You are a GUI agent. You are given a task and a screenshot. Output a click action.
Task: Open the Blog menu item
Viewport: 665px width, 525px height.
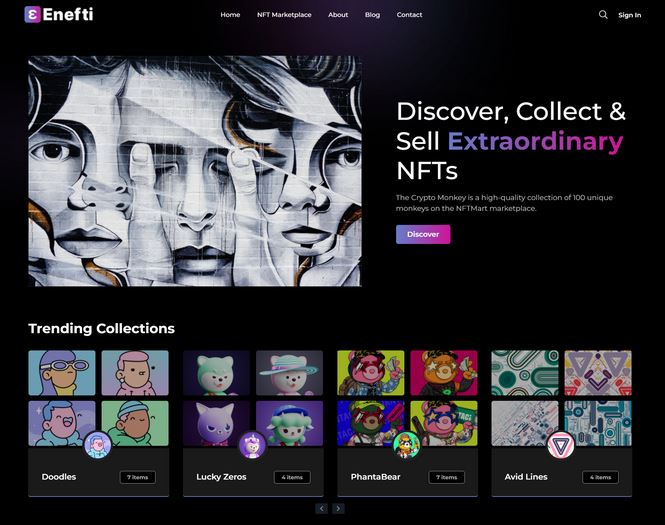372,15
